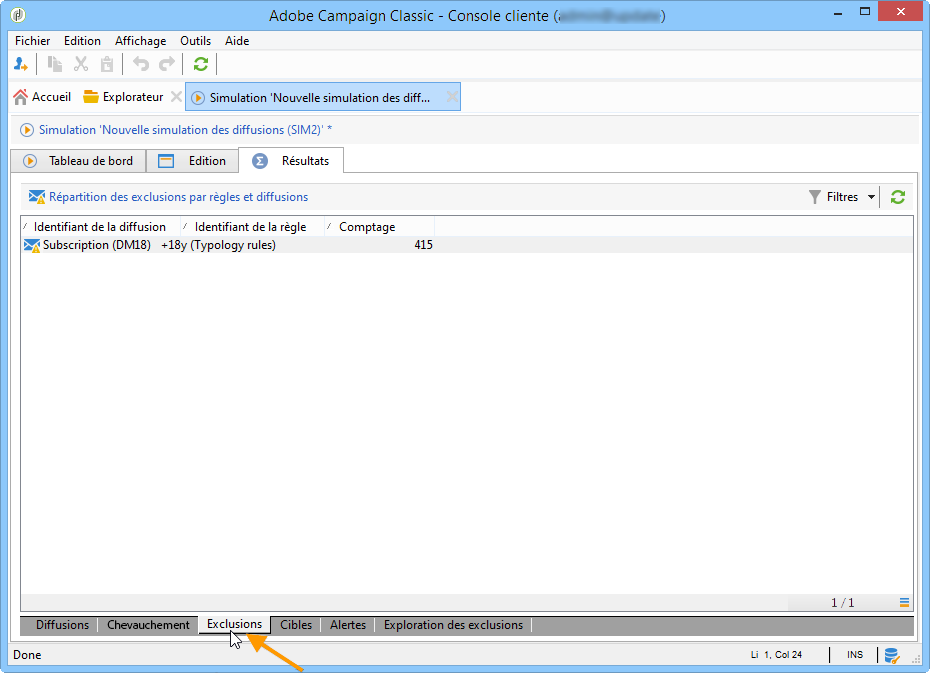Click the INS indicator in status bar
The image size is (950, 693).
855,655
